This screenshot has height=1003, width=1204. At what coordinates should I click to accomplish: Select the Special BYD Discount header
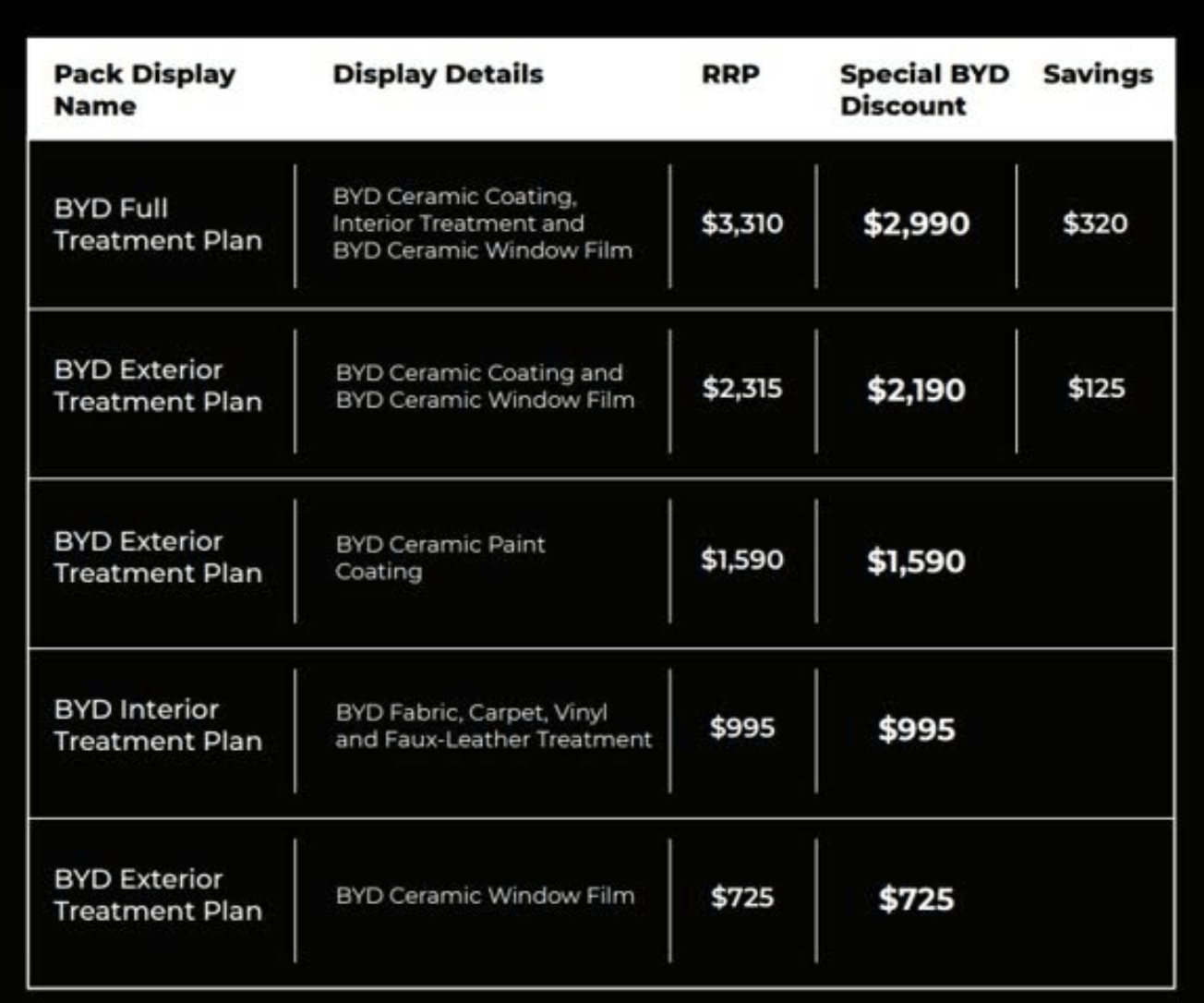tap(923, 90)
